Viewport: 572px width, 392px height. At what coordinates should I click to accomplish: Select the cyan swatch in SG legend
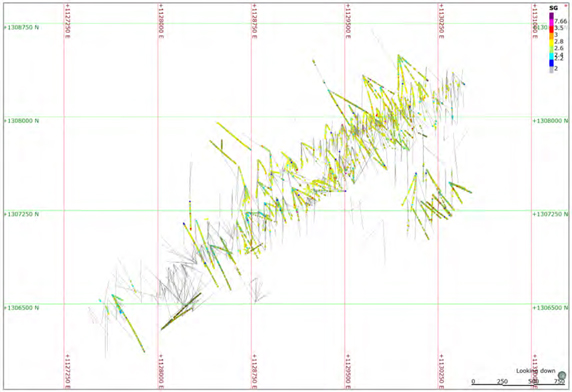click(x=552, y=56)
